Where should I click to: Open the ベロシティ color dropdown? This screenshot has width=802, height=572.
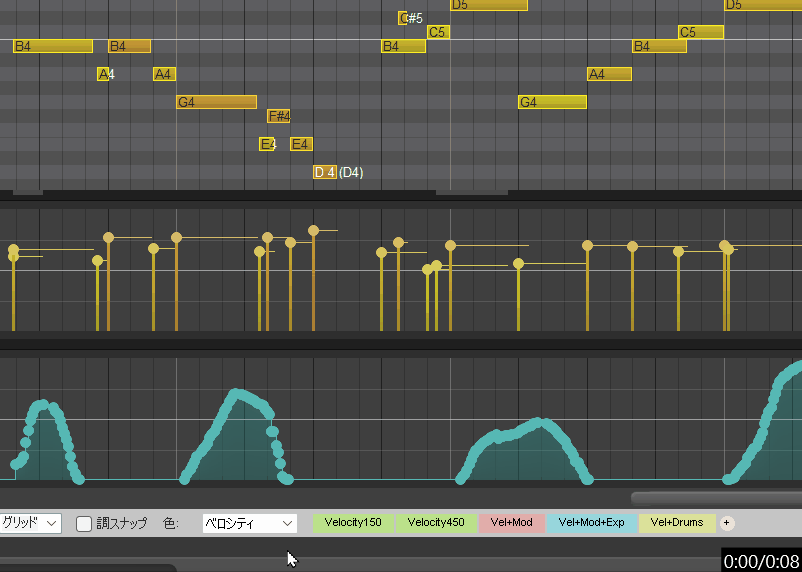(x=249, y=523)
